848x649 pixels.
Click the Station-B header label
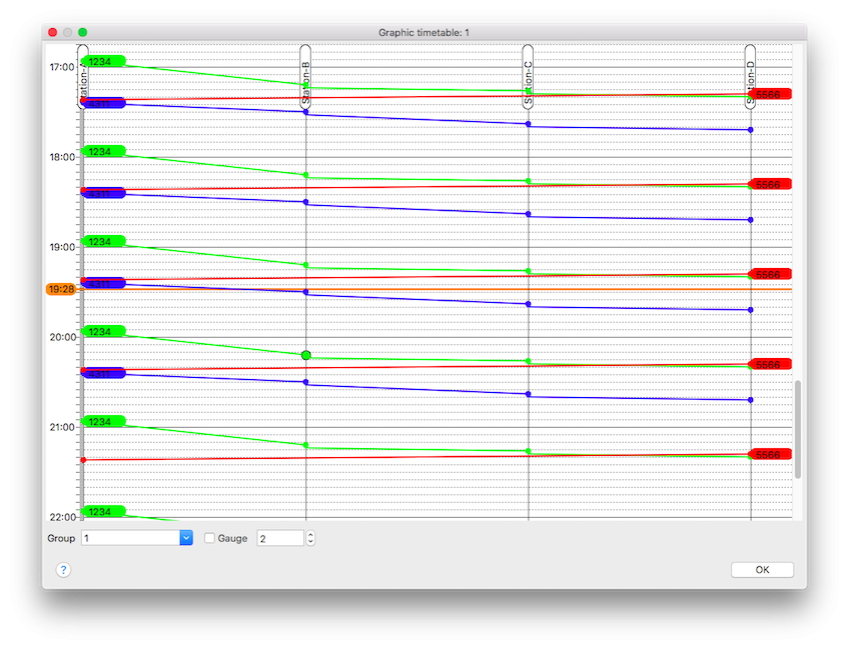tap(305, 76)
